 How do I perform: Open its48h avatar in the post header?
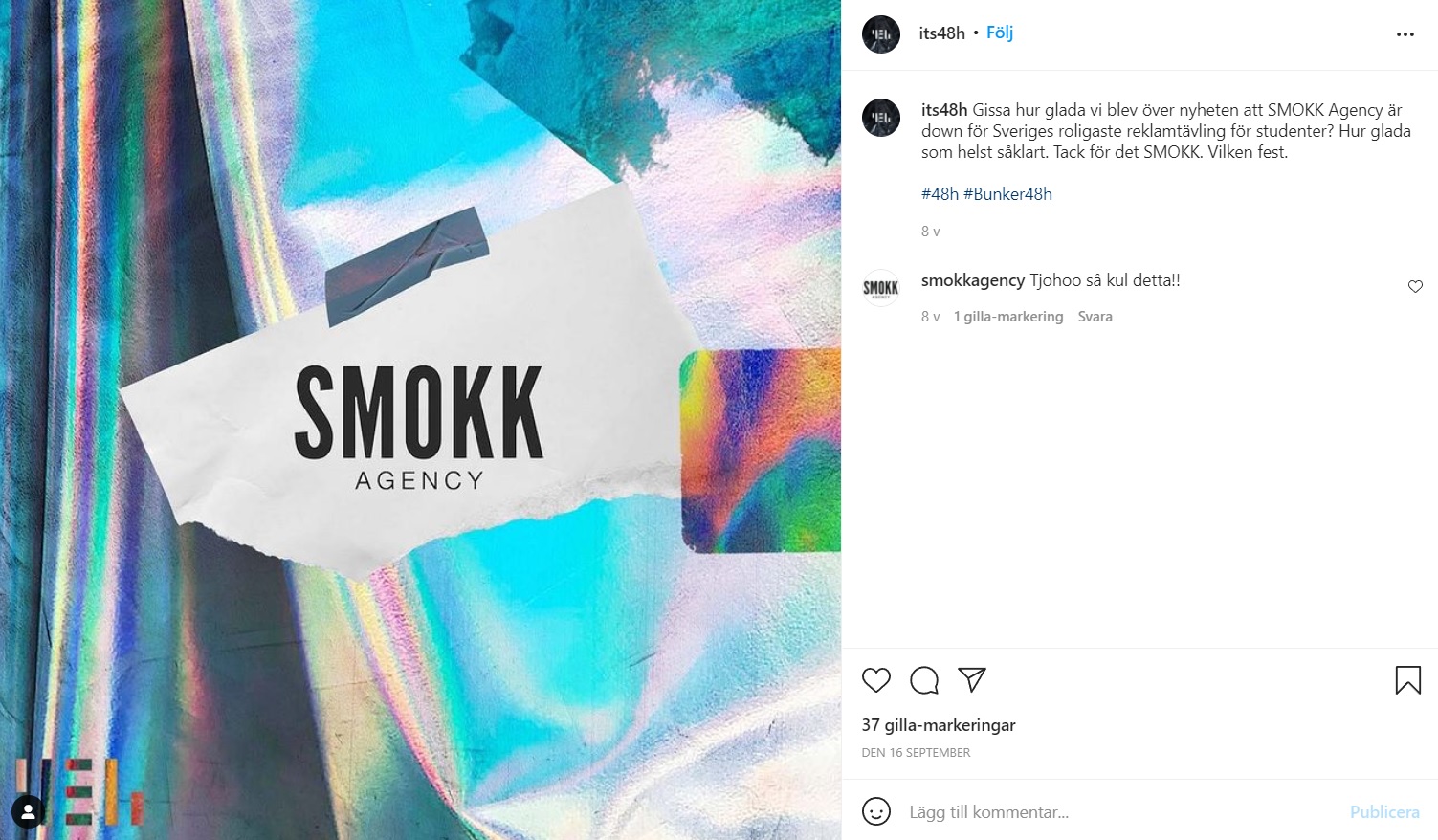881,34
